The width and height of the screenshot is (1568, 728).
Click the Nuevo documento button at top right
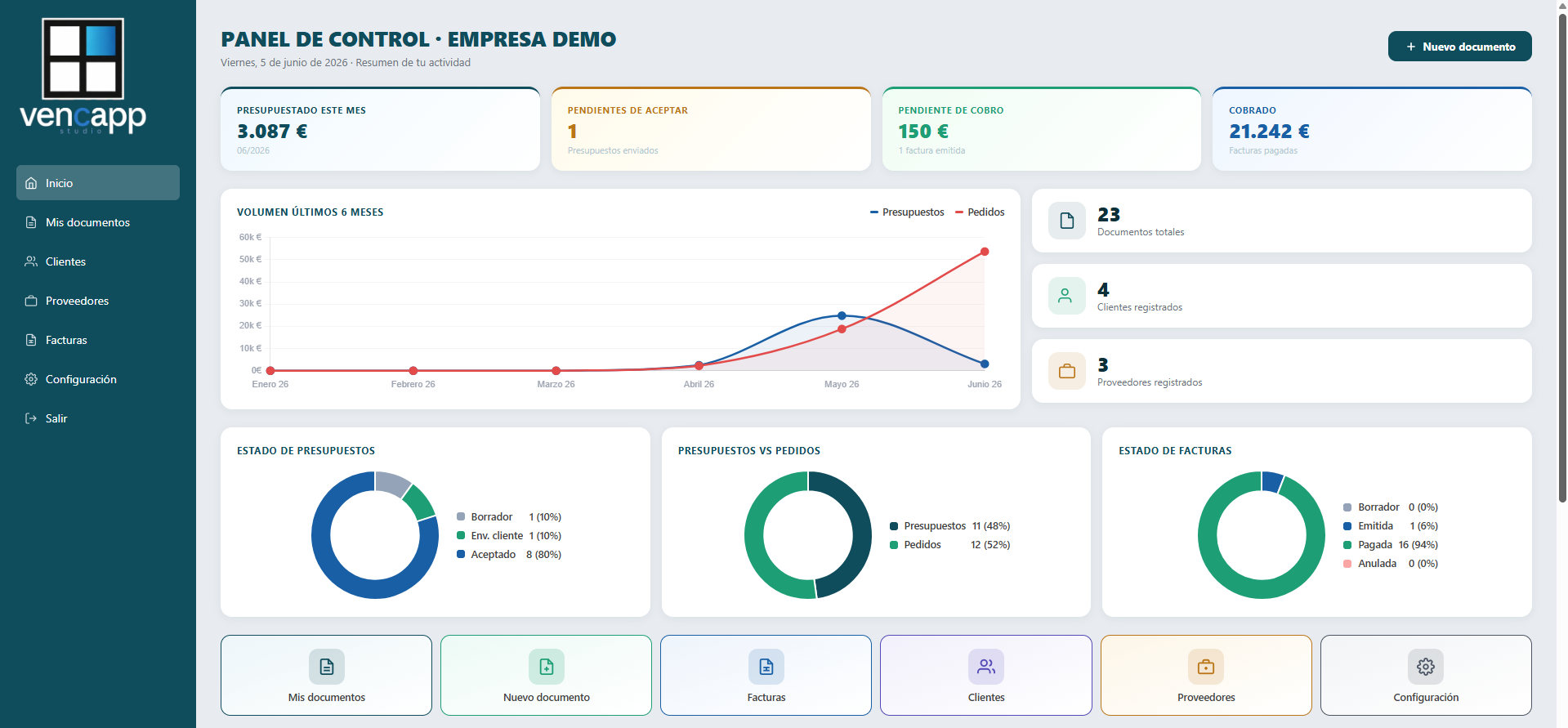1459,47
